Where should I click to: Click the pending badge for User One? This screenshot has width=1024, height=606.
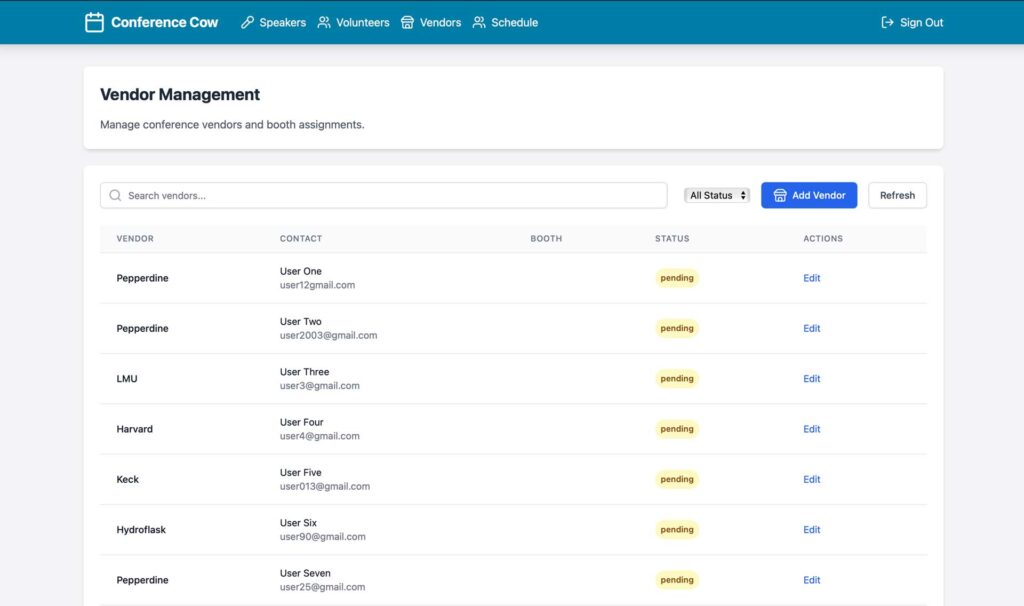point(677,278)
